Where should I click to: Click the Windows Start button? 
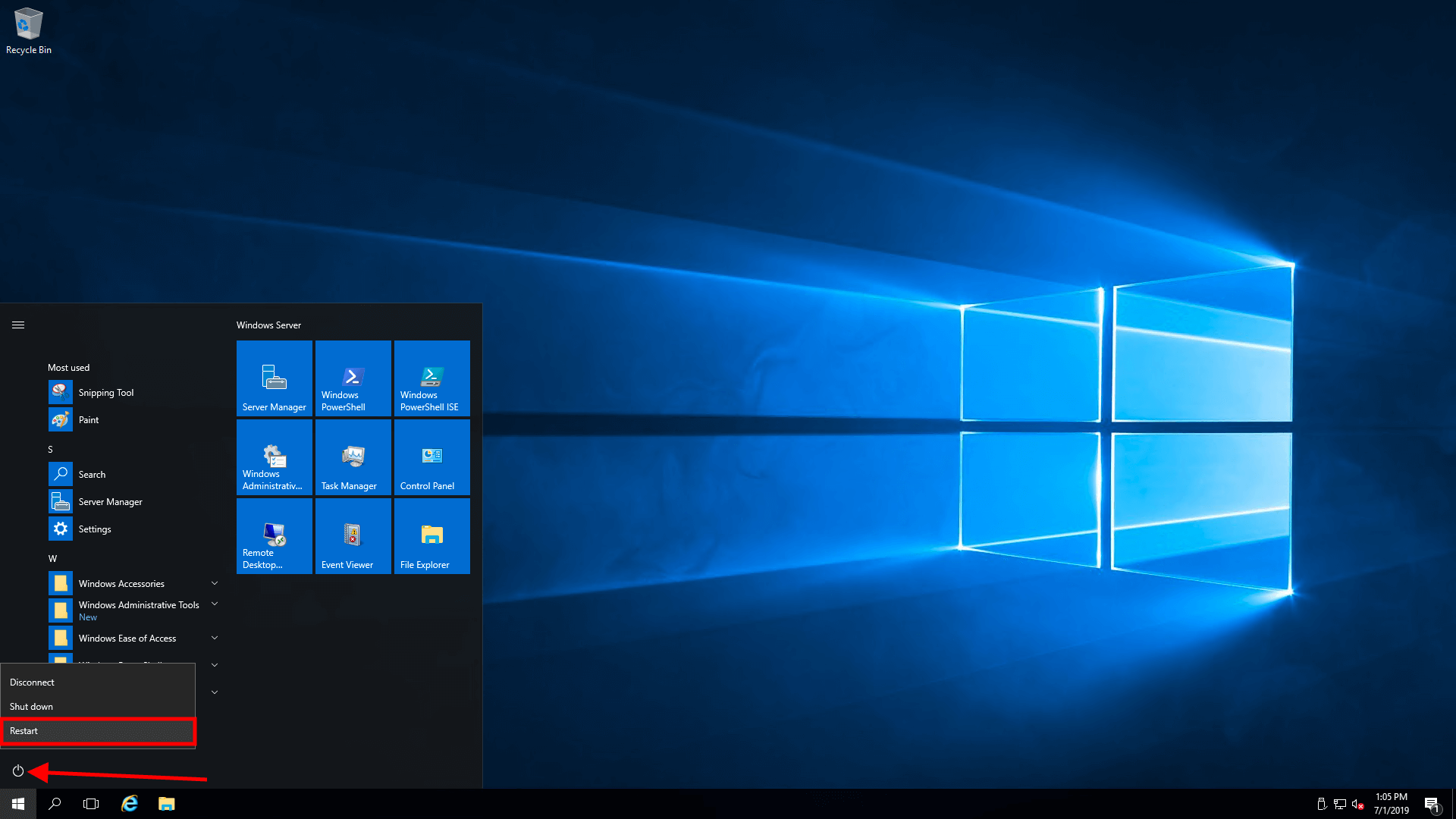pos(18,804)
